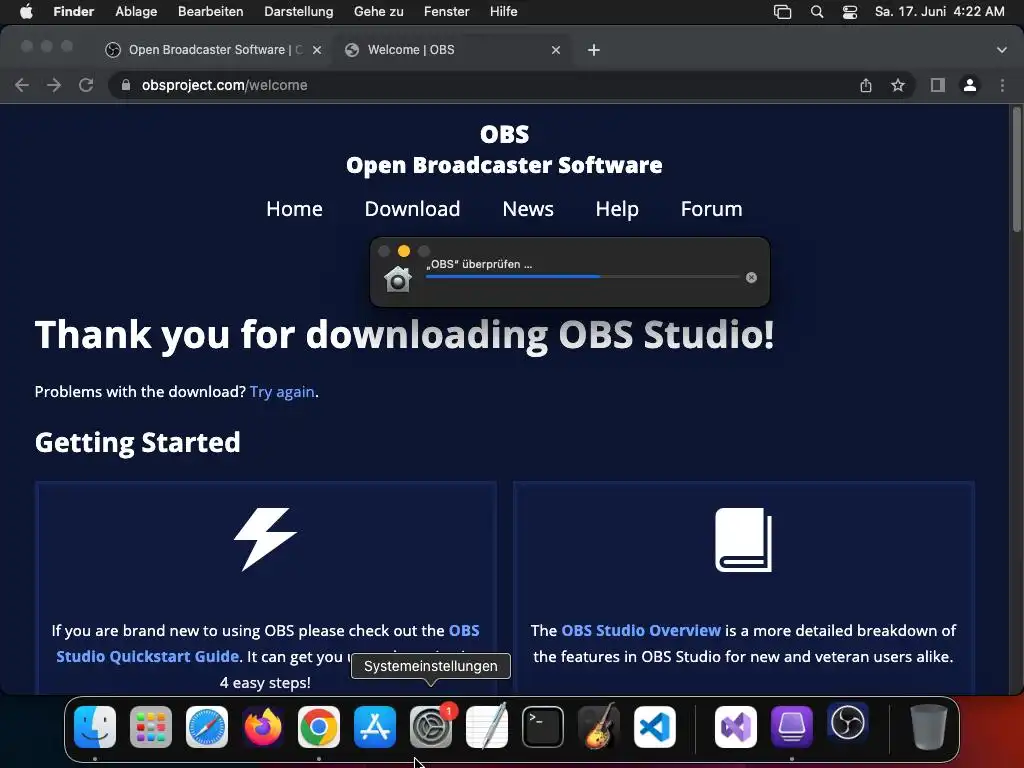Open the Forum link
The height and width of the screenshot is (768, 1024).
point(711,209)
